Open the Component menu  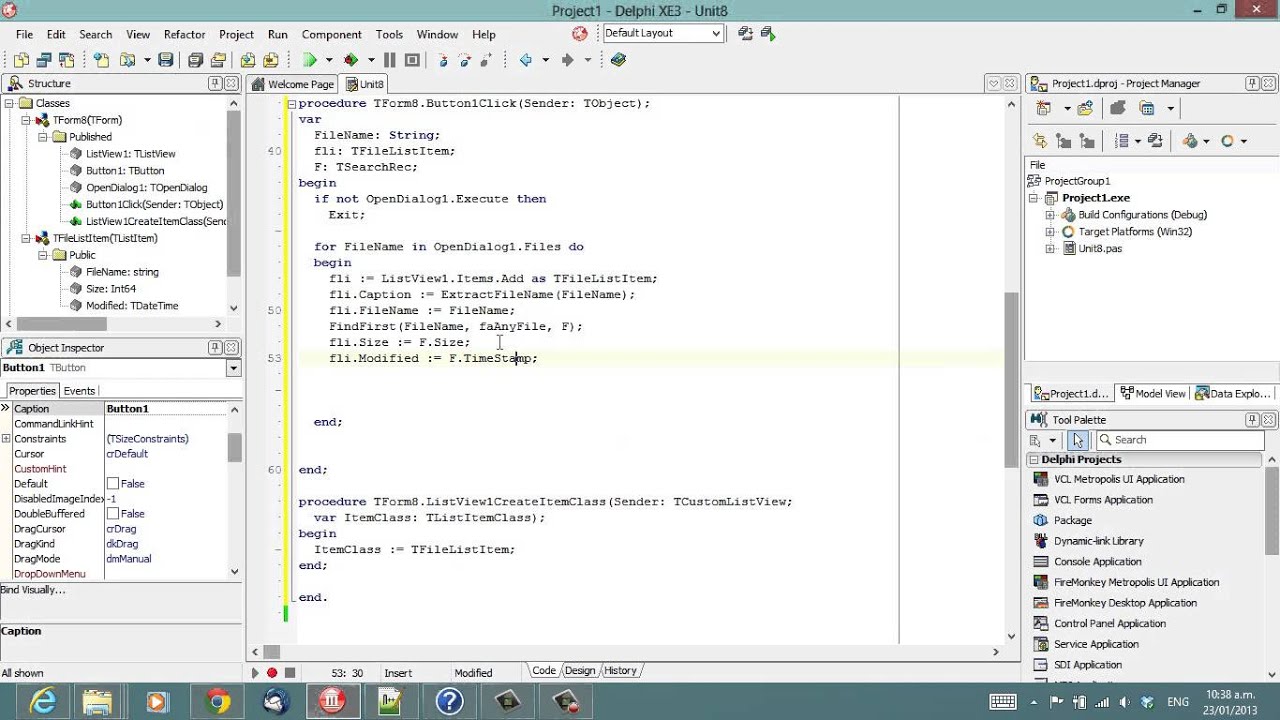[331, 34]
